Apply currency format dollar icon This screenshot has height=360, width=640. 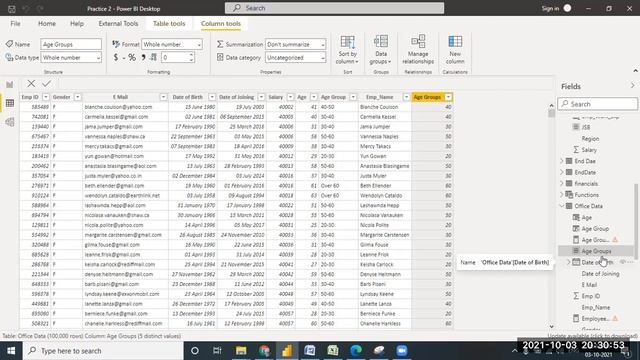coord(116,58)
